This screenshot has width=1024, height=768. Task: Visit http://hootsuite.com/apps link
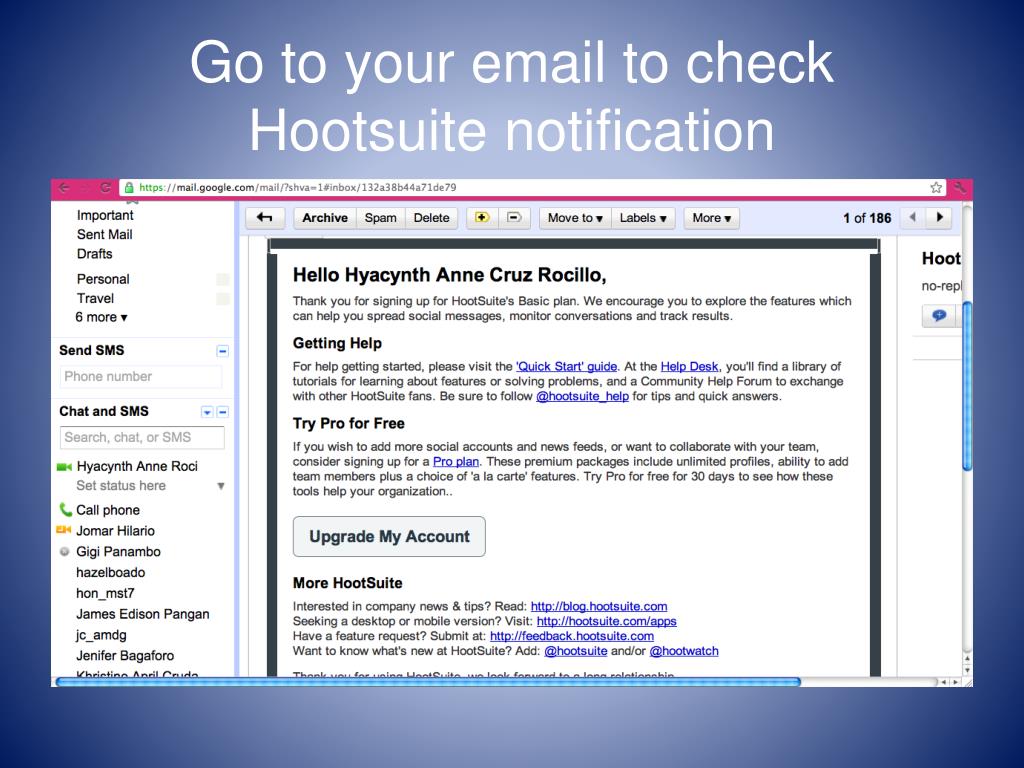pos(607,621)
